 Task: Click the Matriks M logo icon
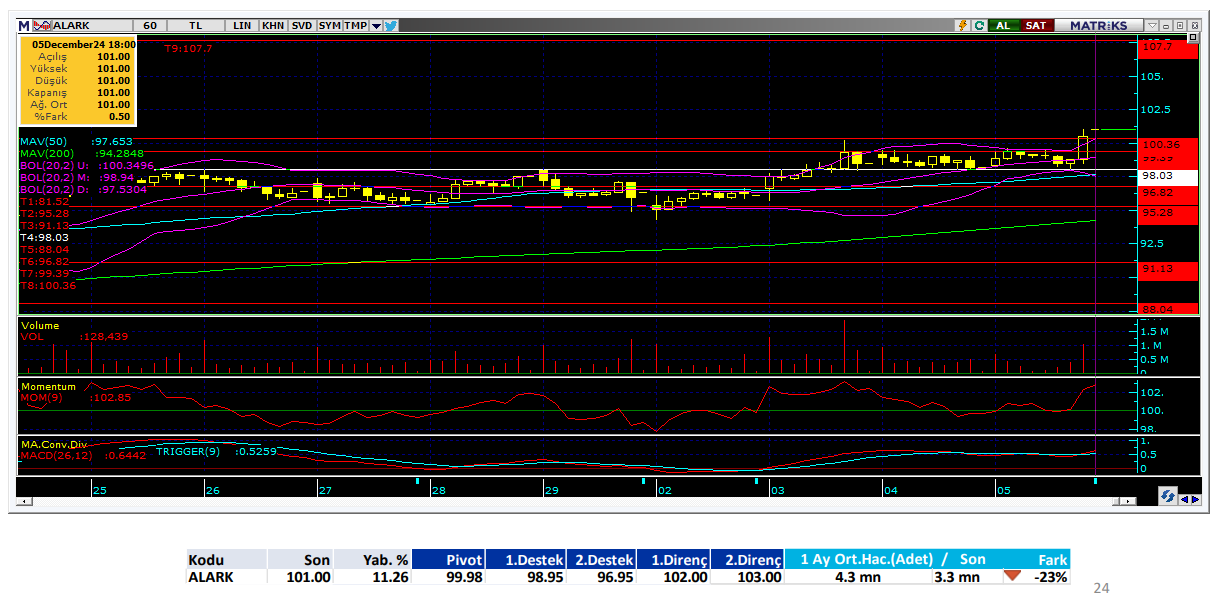coord(26,25)
